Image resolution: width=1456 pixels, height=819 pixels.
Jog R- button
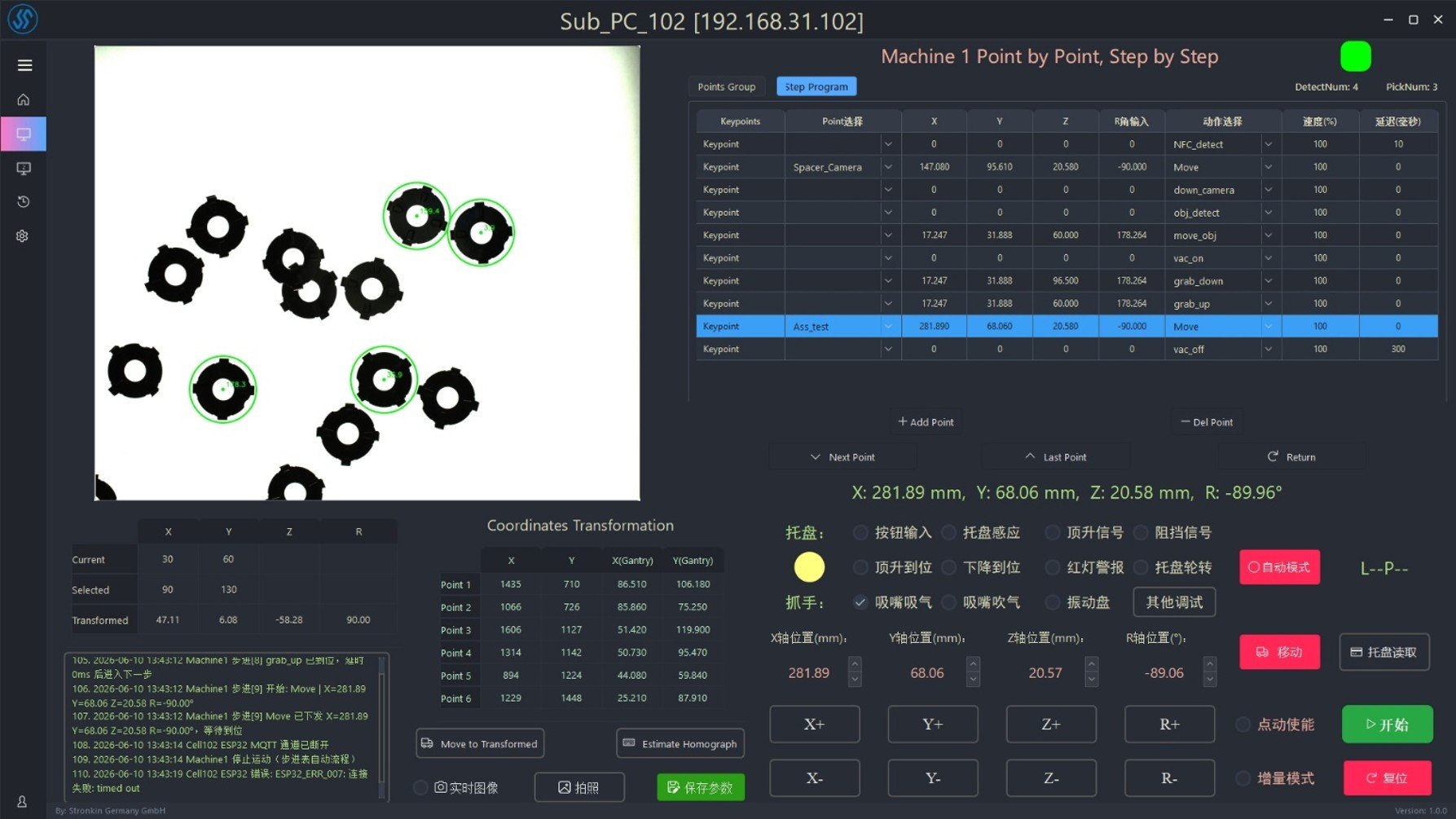point(1169,778)
